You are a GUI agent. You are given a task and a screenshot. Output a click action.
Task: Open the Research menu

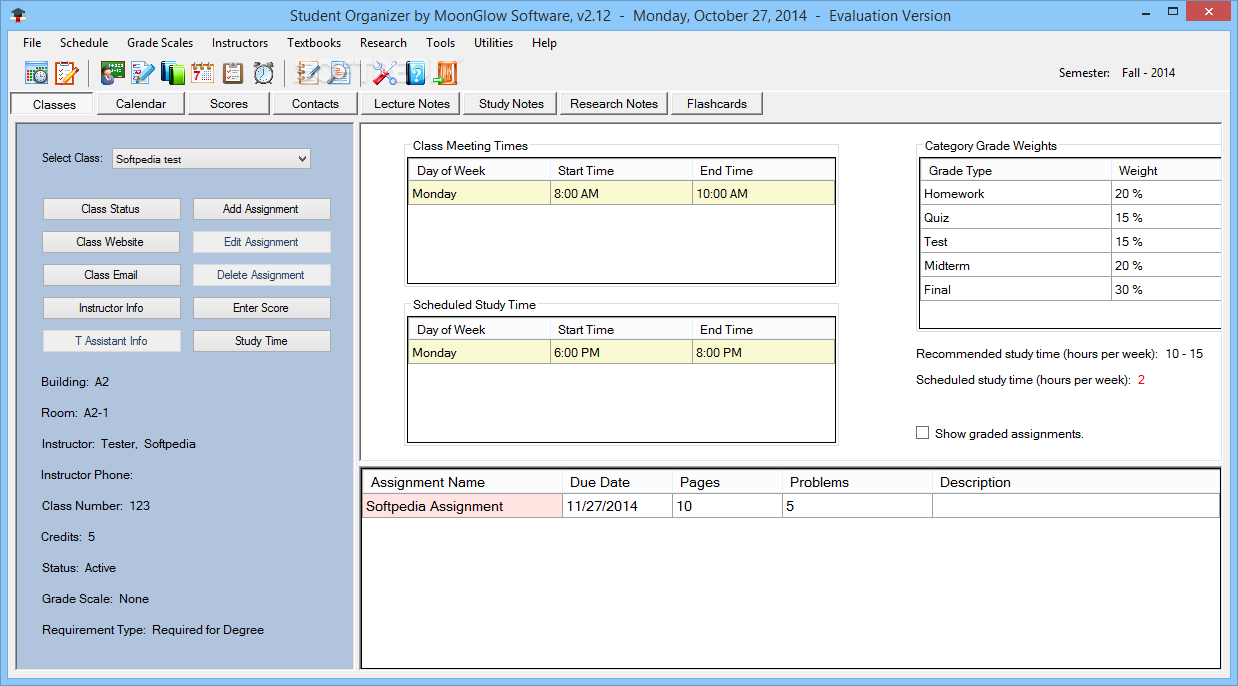[383, 43]
